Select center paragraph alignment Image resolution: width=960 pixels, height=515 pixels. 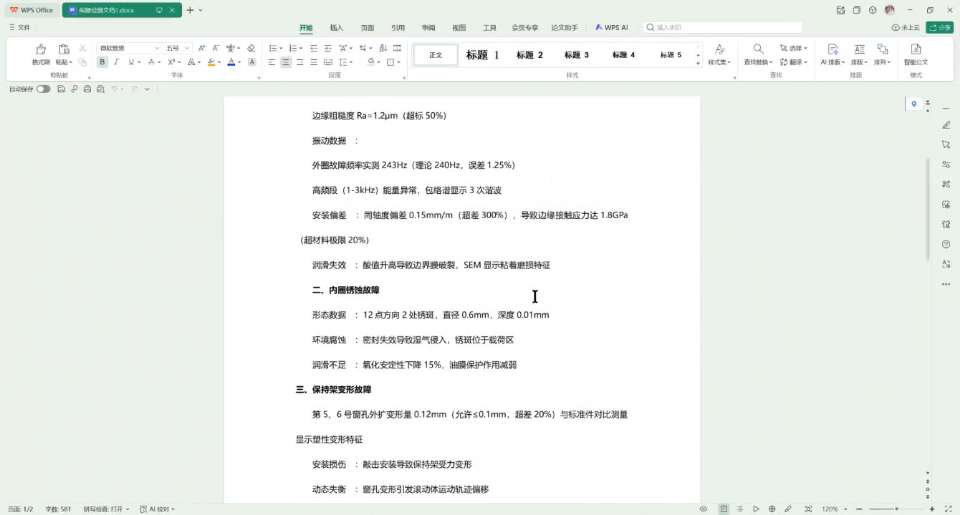[286, 62]
